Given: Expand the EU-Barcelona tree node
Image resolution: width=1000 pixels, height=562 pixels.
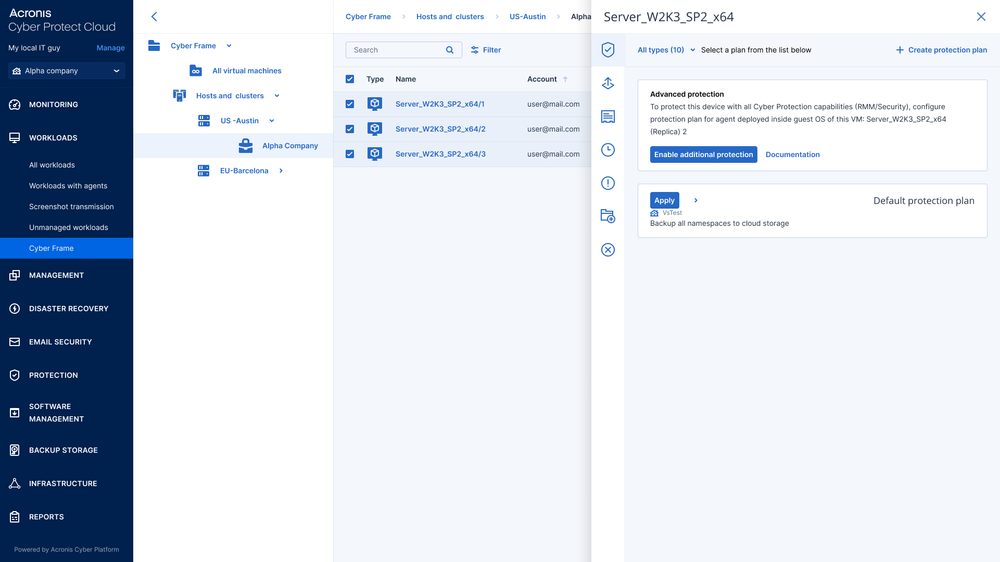Looking at the screenshot, I should pos(281,171).
